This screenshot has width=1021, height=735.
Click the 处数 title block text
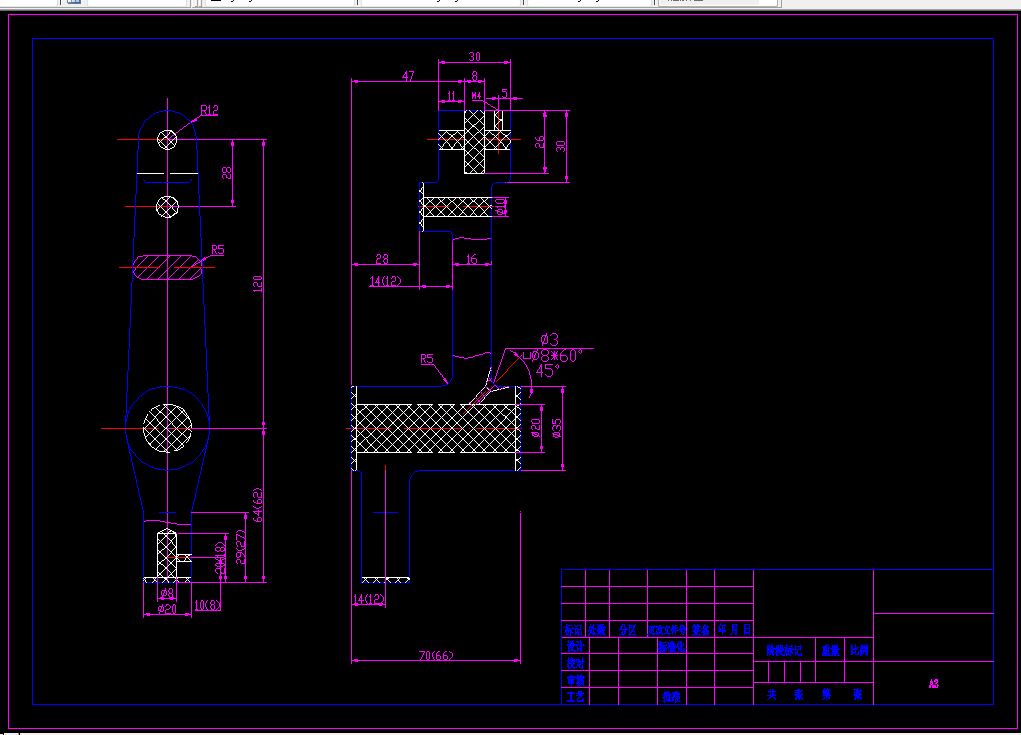[597, 630]
